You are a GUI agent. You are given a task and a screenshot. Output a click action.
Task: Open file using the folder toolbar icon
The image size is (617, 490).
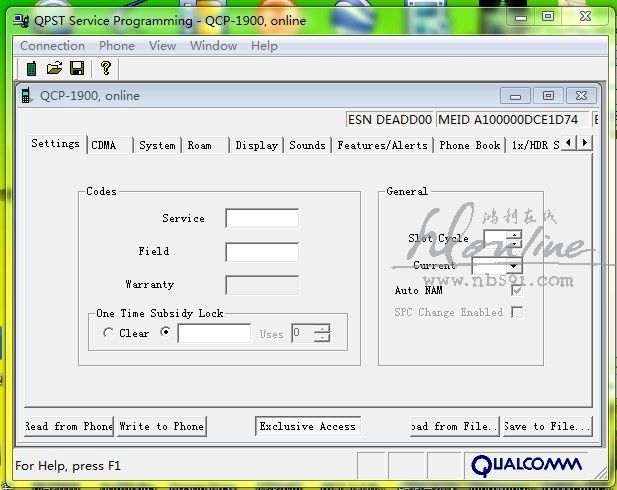tap(54, 68)
